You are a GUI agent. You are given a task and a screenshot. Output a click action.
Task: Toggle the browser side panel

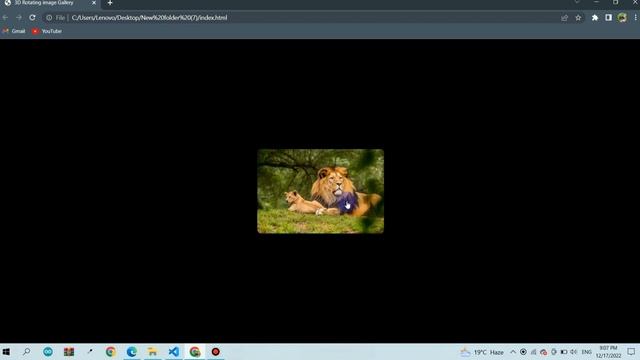tap(608, 18)
